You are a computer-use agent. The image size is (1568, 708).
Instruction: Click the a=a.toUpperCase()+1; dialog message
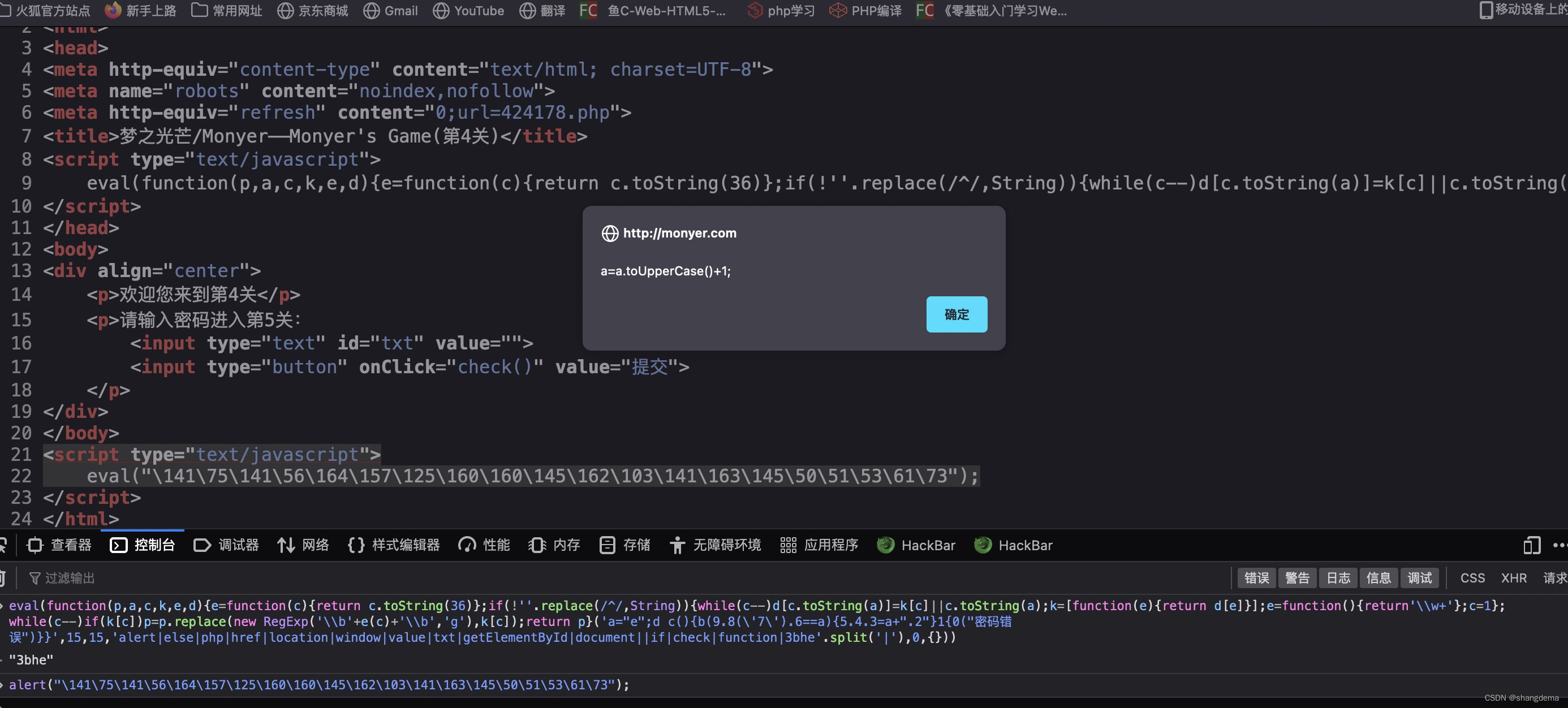click(665, 271)
